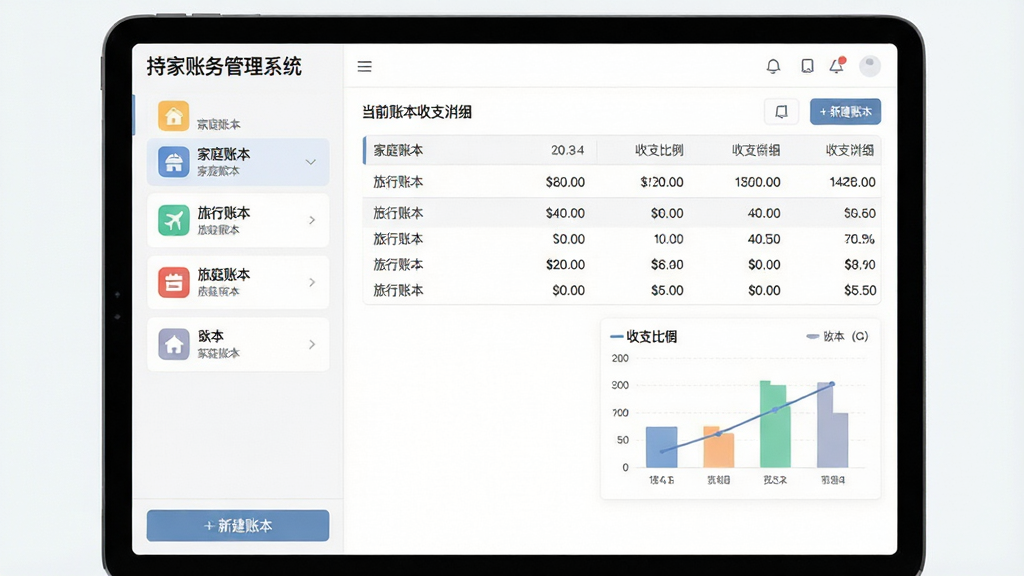Select the 家庭账本 table header row
The height and width of the screenshot is (576, 1024).
click(621, 150)
